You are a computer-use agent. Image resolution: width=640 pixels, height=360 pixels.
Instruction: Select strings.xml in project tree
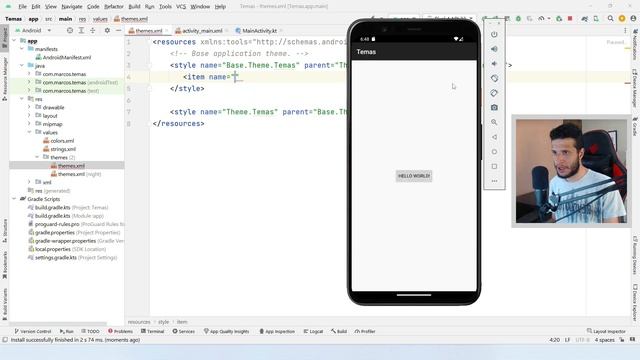(x=63, y=149)
